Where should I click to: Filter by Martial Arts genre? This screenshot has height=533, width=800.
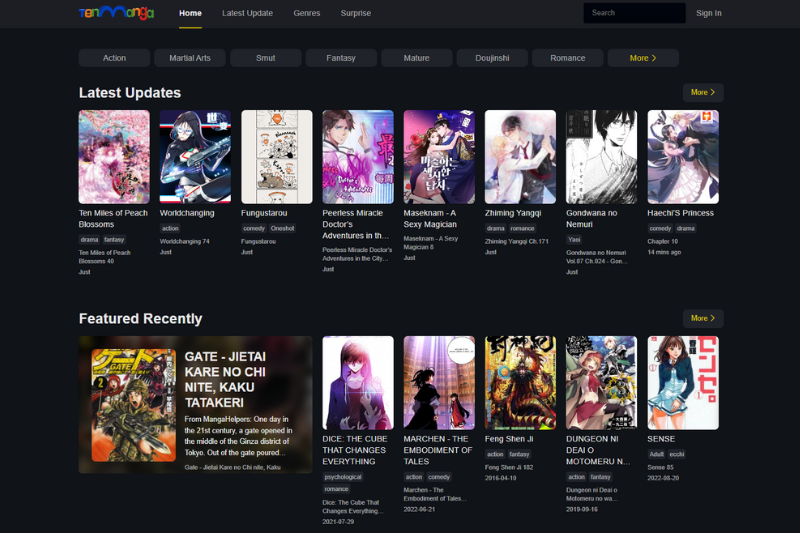point(190,58)
